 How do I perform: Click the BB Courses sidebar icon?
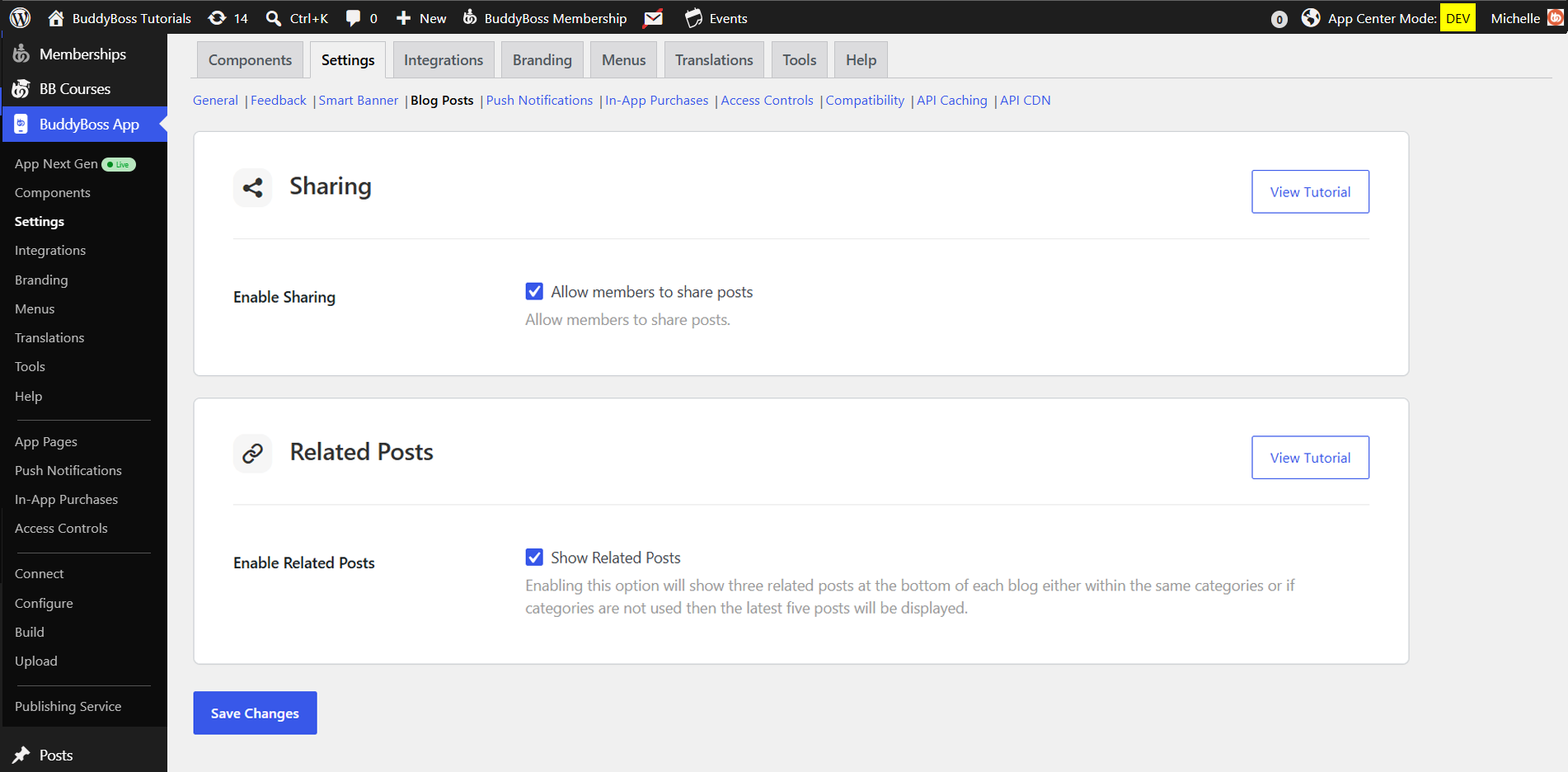21,88
